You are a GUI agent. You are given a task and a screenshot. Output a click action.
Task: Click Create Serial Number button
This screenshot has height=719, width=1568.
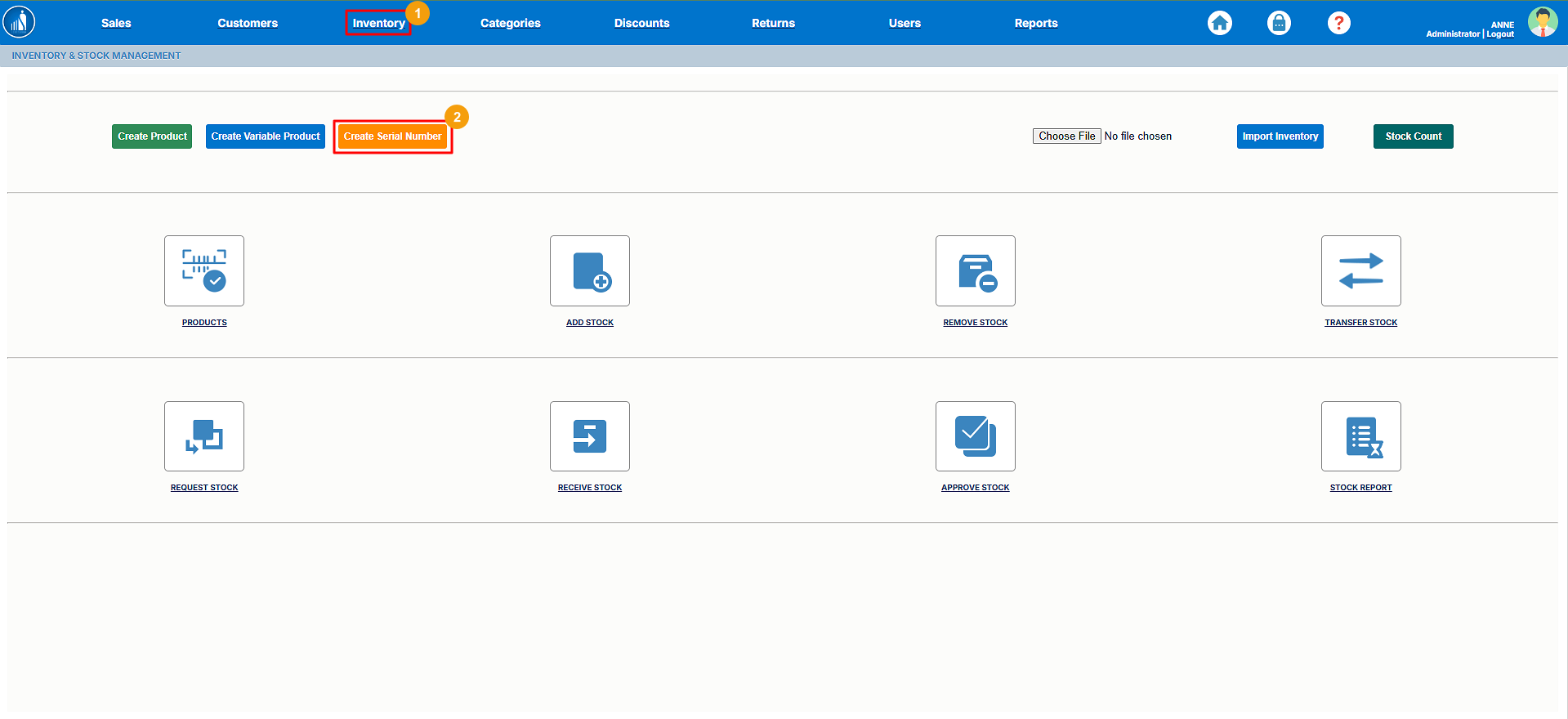pyautogui.click(x=392, y=136)
